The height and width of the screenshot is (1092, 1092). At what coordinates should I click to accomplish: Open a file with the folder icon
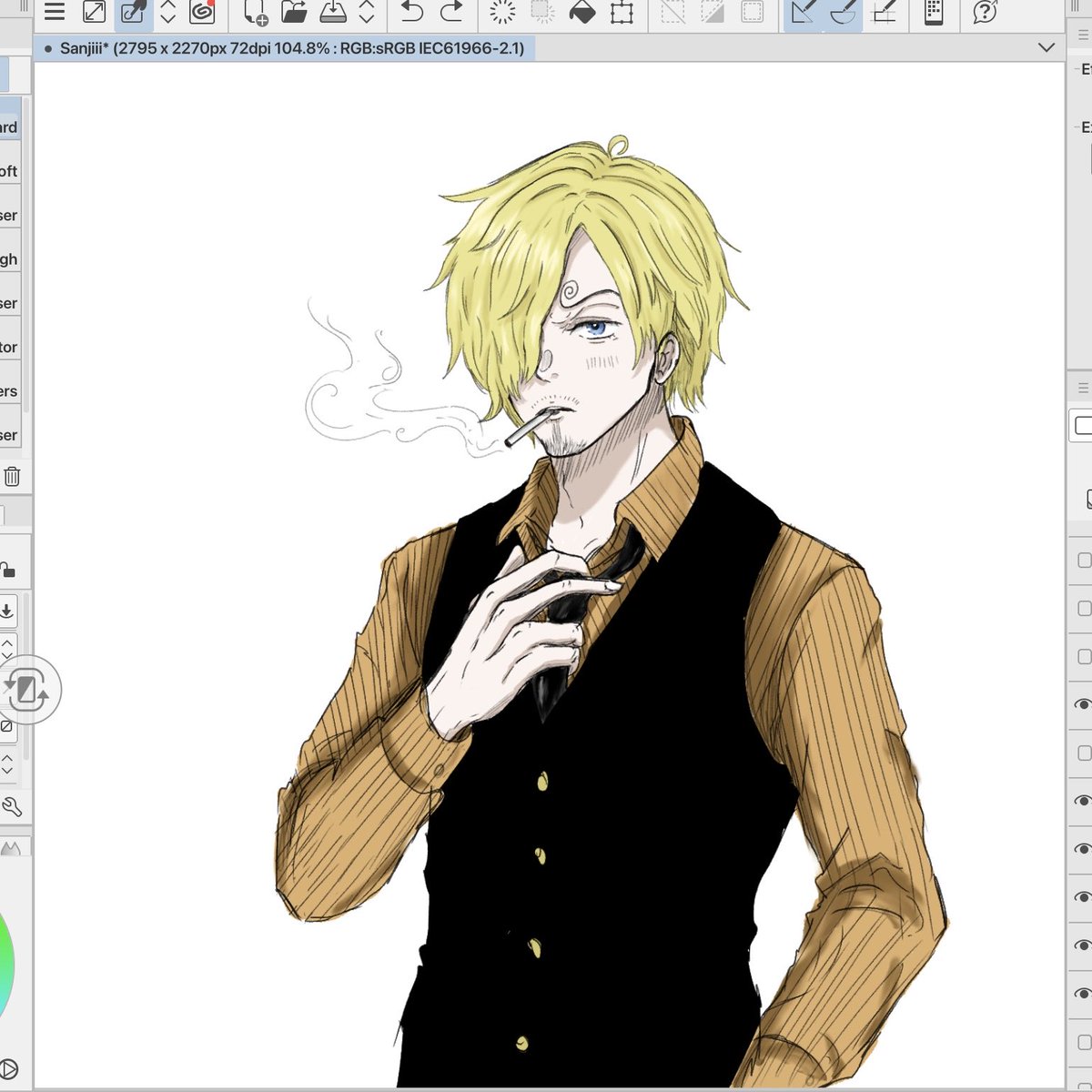(294, 12)
